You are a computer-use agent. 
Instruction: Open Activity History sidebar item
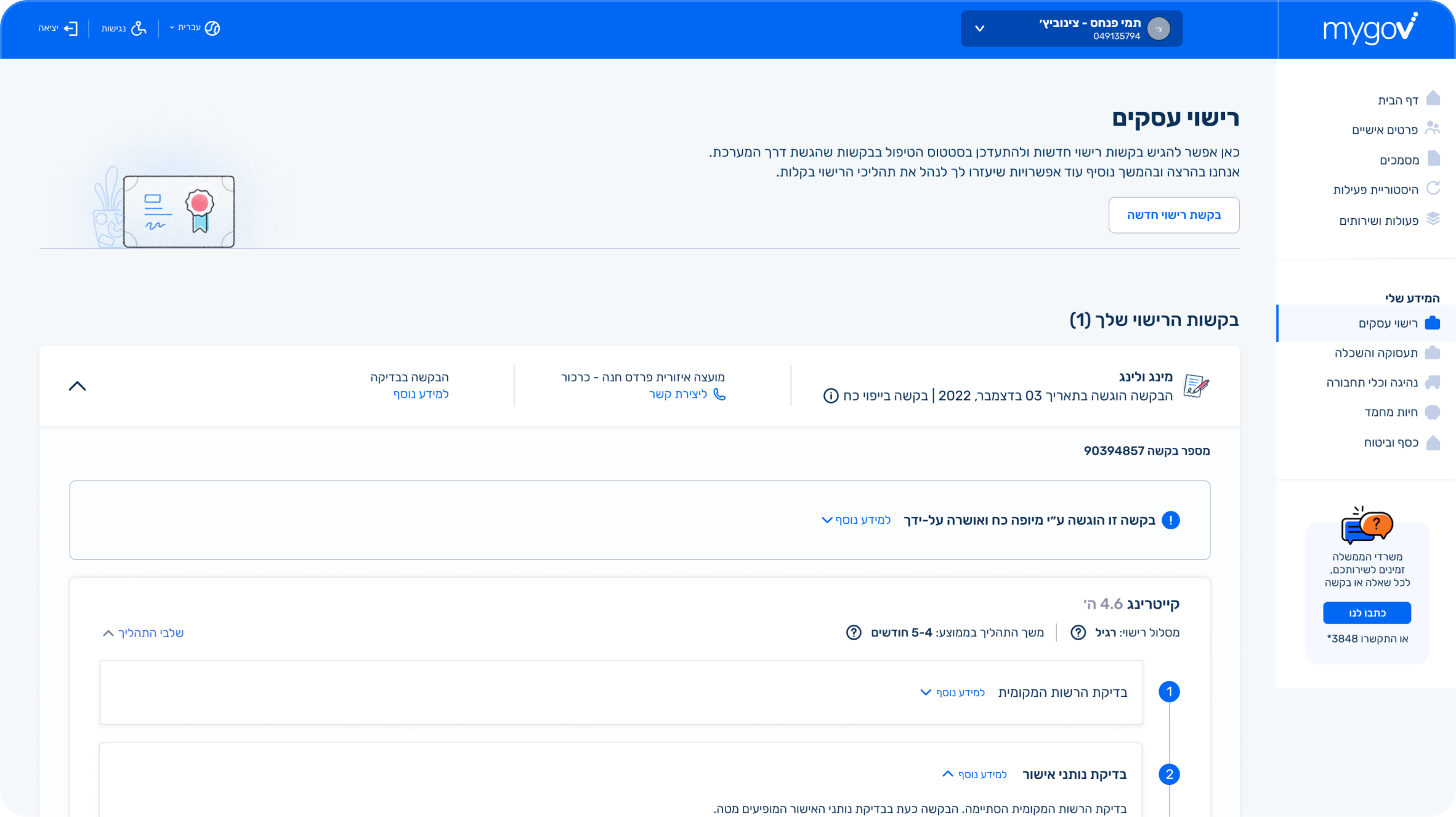pyautogui.click(x=1375, y=190)
